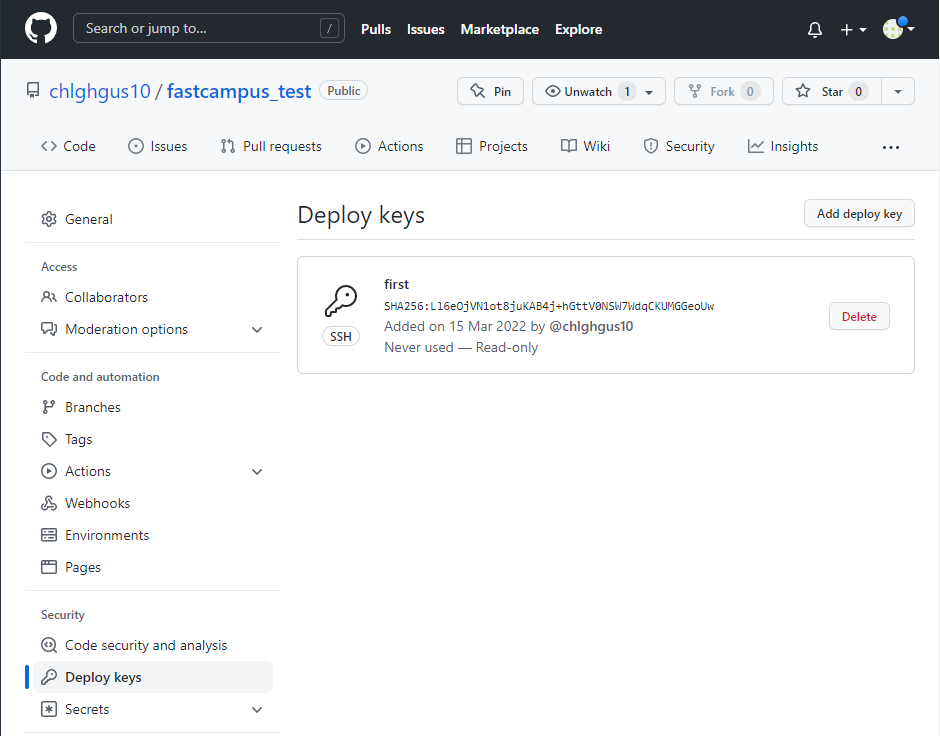Go to Issues in top navigation
Screen dimensions: 940x736
tap(426, 29)
